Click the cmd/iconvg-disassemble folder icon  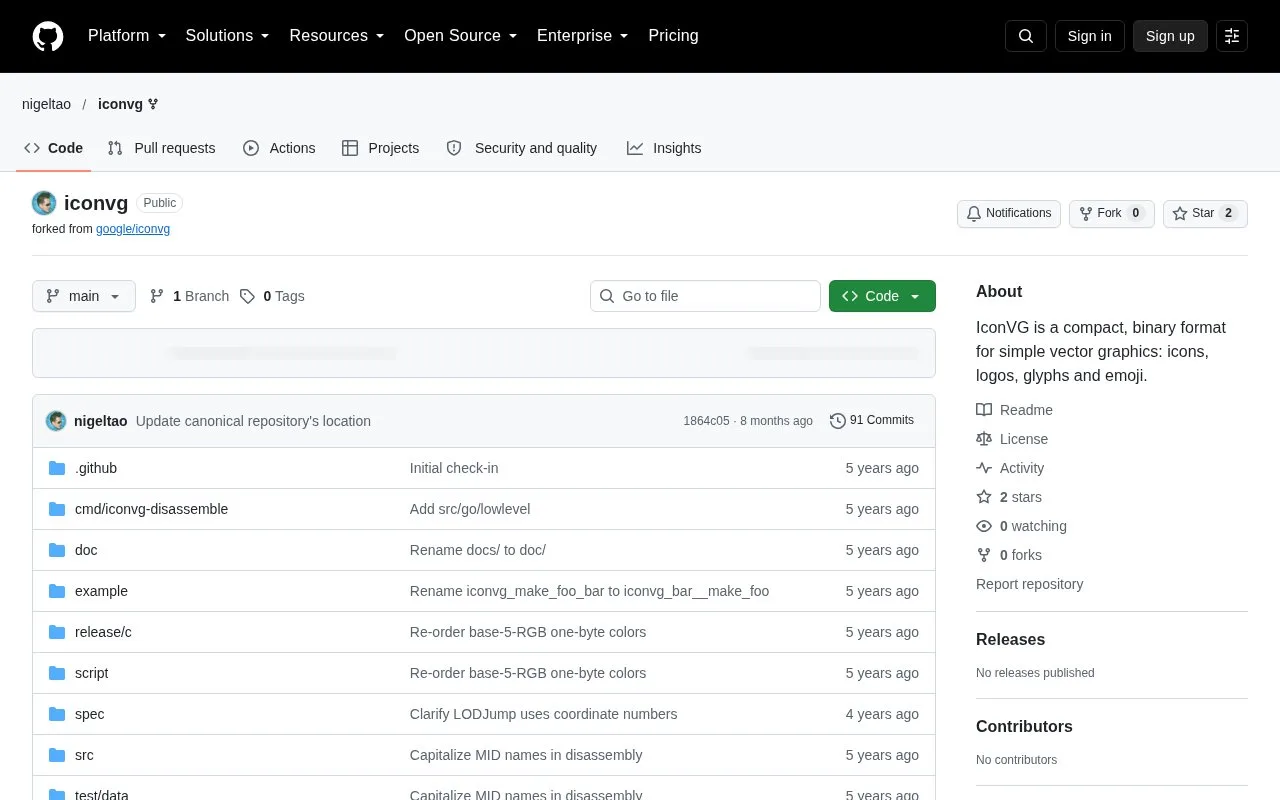pos(57,509)
